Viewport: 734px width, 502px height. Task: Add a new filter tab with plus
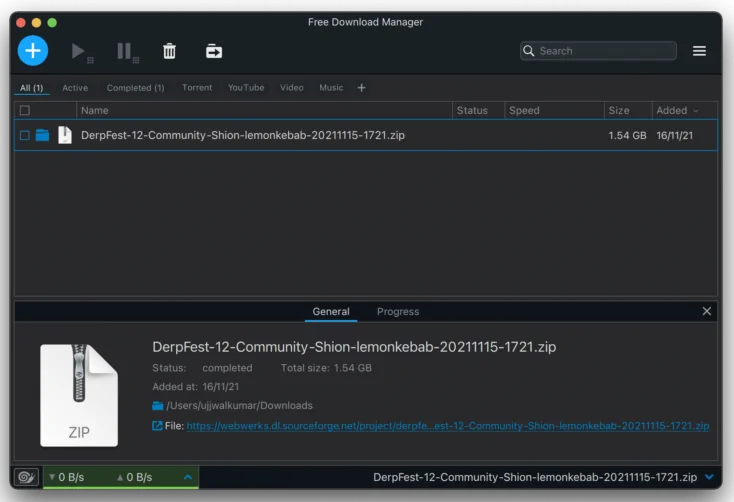(x=361, y=88)
